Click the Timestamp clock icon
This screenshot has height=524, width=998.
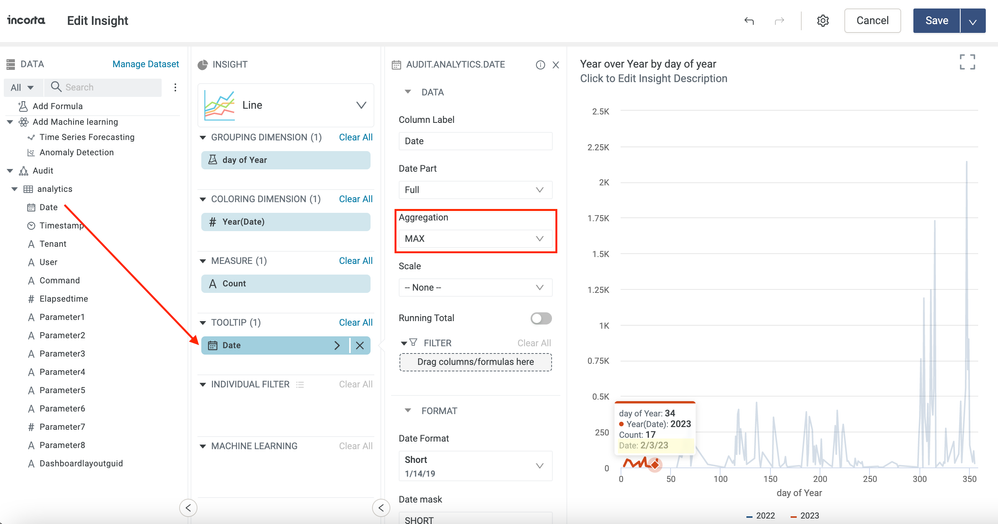31,226
